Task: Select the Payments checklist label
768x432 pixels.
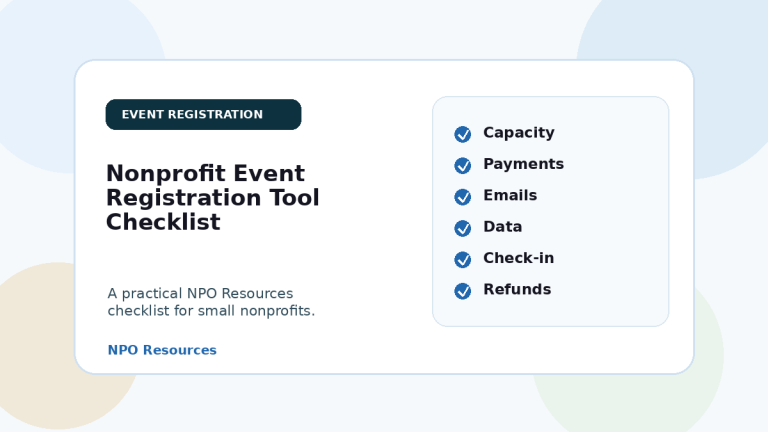Action: 524,164
